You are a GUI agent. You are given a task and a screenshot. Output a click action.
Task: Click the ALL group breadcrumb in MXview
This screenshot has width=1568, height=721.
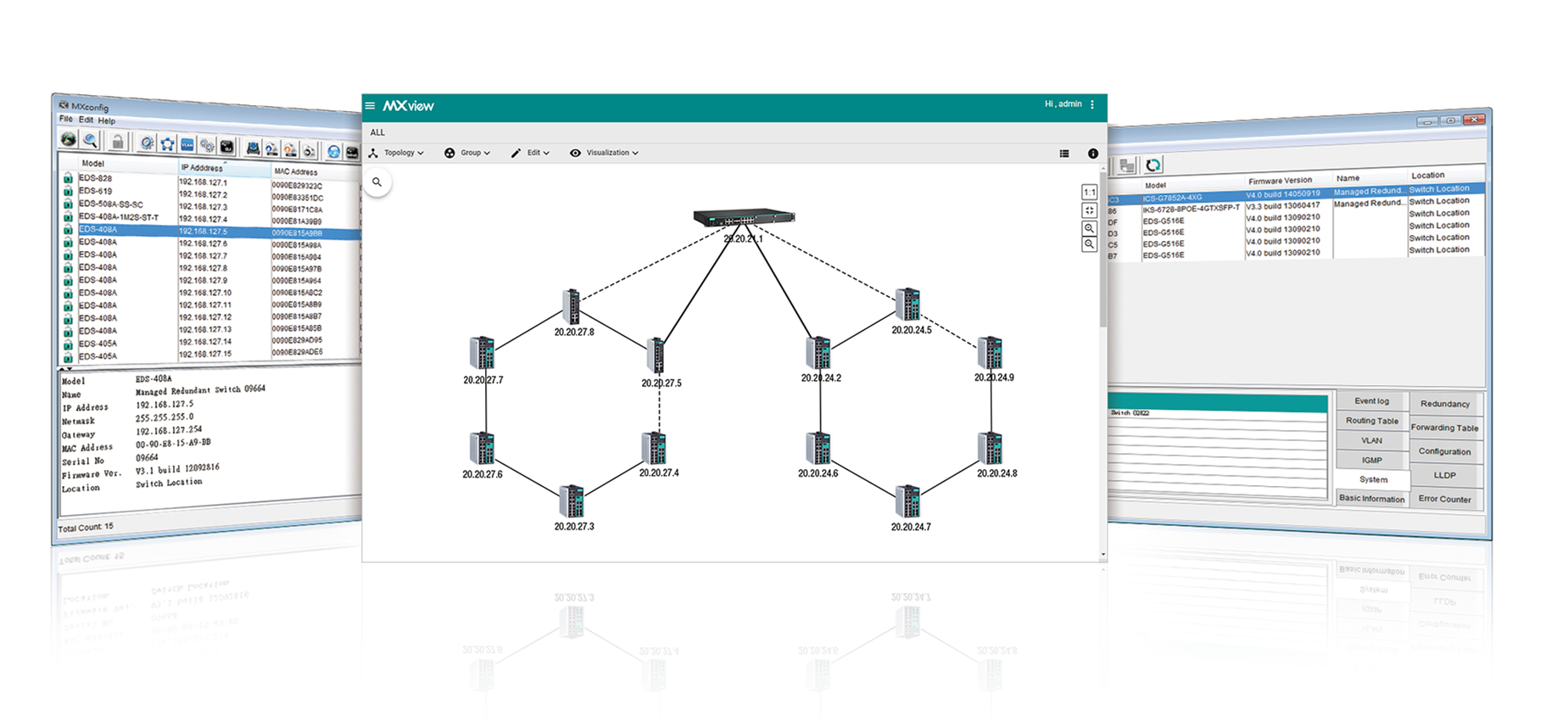(377, 133)
